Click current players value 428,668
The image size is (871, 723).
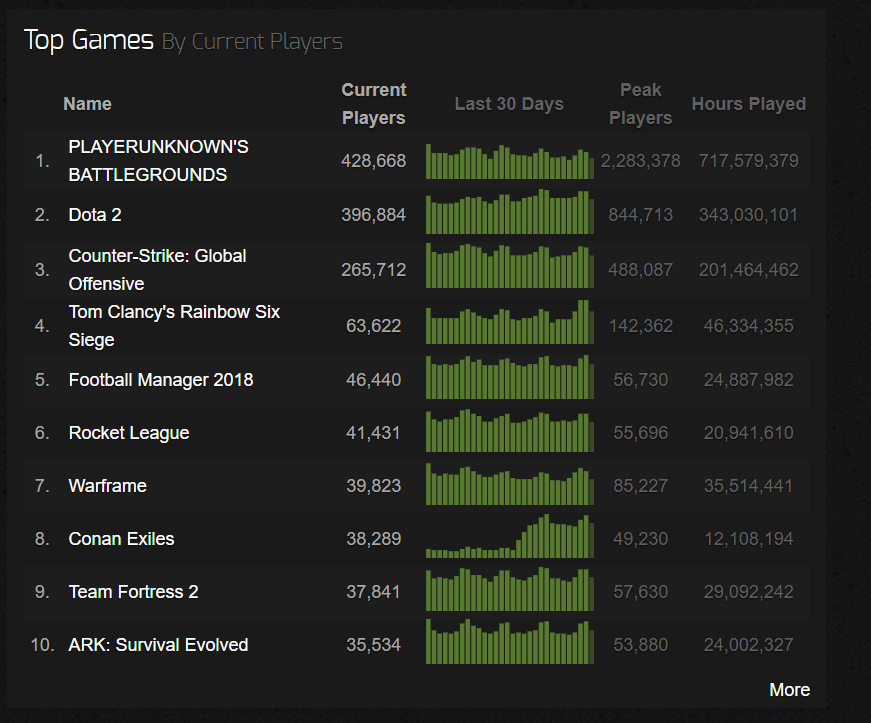point(374,161)
